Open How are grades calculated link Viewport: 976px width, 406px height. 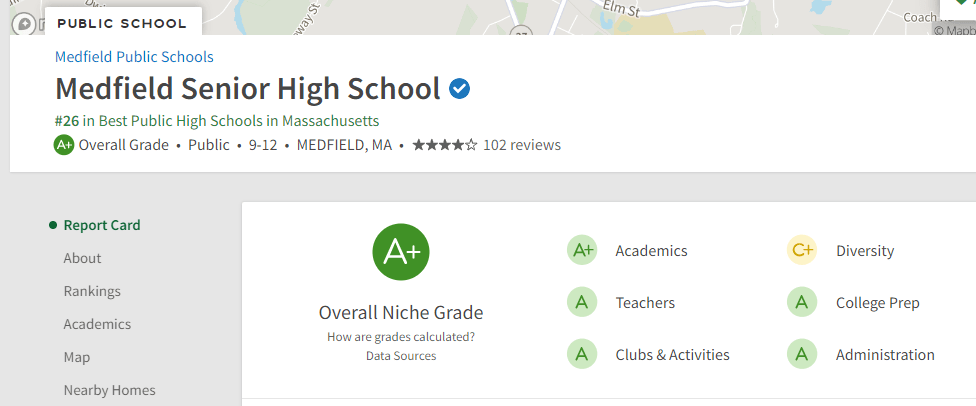pyautogui.click(x=401, y=337)
